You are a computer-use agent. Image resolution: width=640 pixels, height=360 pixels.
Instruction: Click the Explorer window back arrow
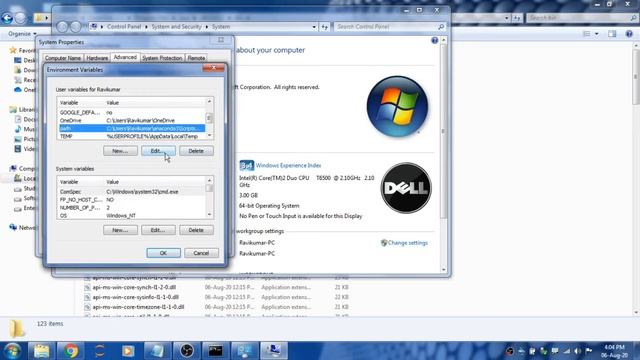tap(7, 18)
